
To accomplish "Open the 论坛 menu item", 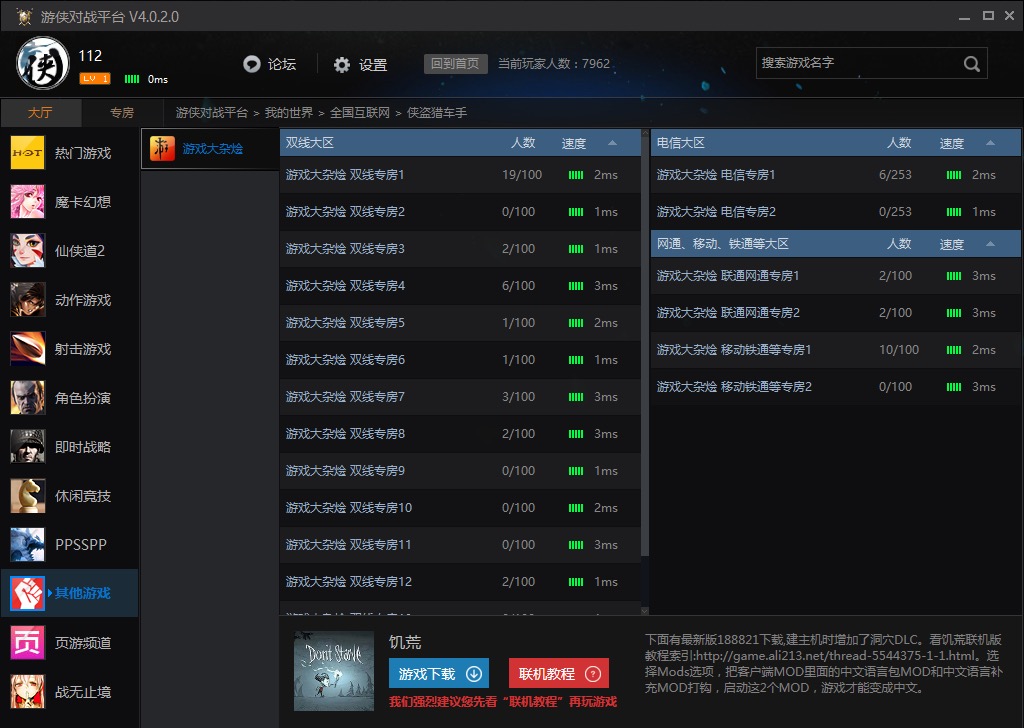I will coord(270,64).
